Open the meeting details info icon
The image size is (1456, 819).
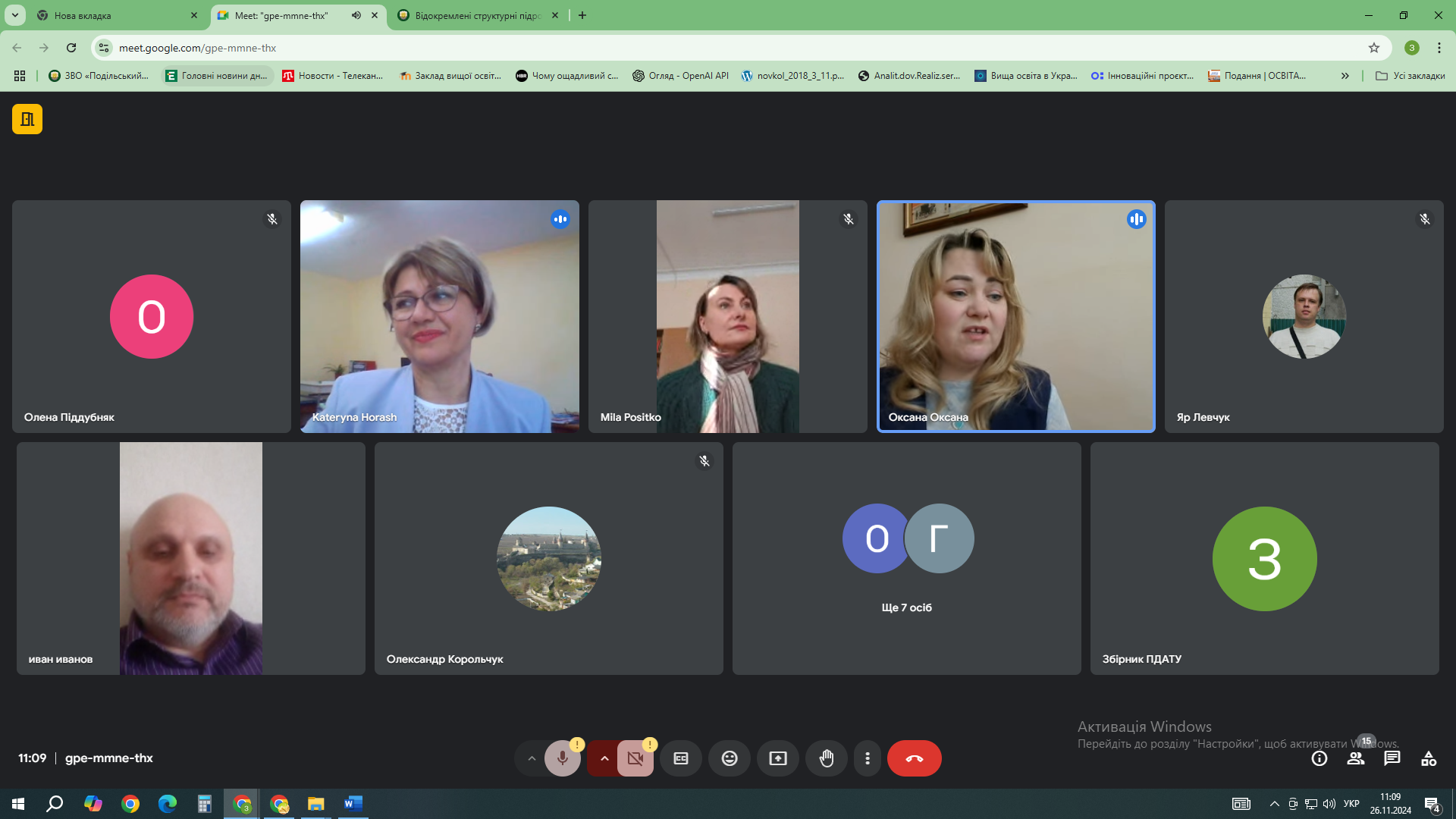pyautogui.click(x=1319, y=758)
